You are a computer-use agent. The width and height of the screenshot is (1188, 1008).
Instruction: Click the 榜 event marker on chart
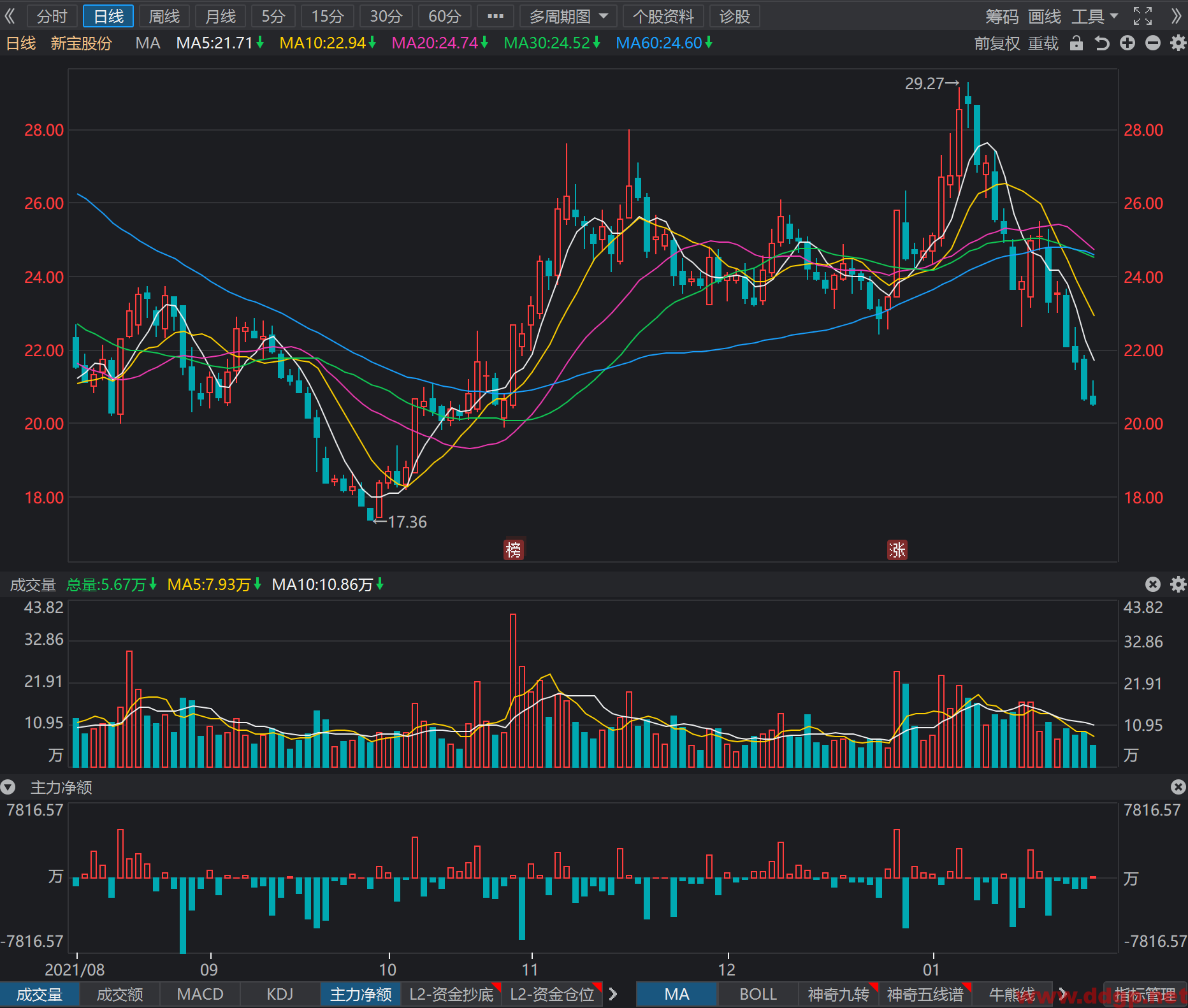pos(514,549)
